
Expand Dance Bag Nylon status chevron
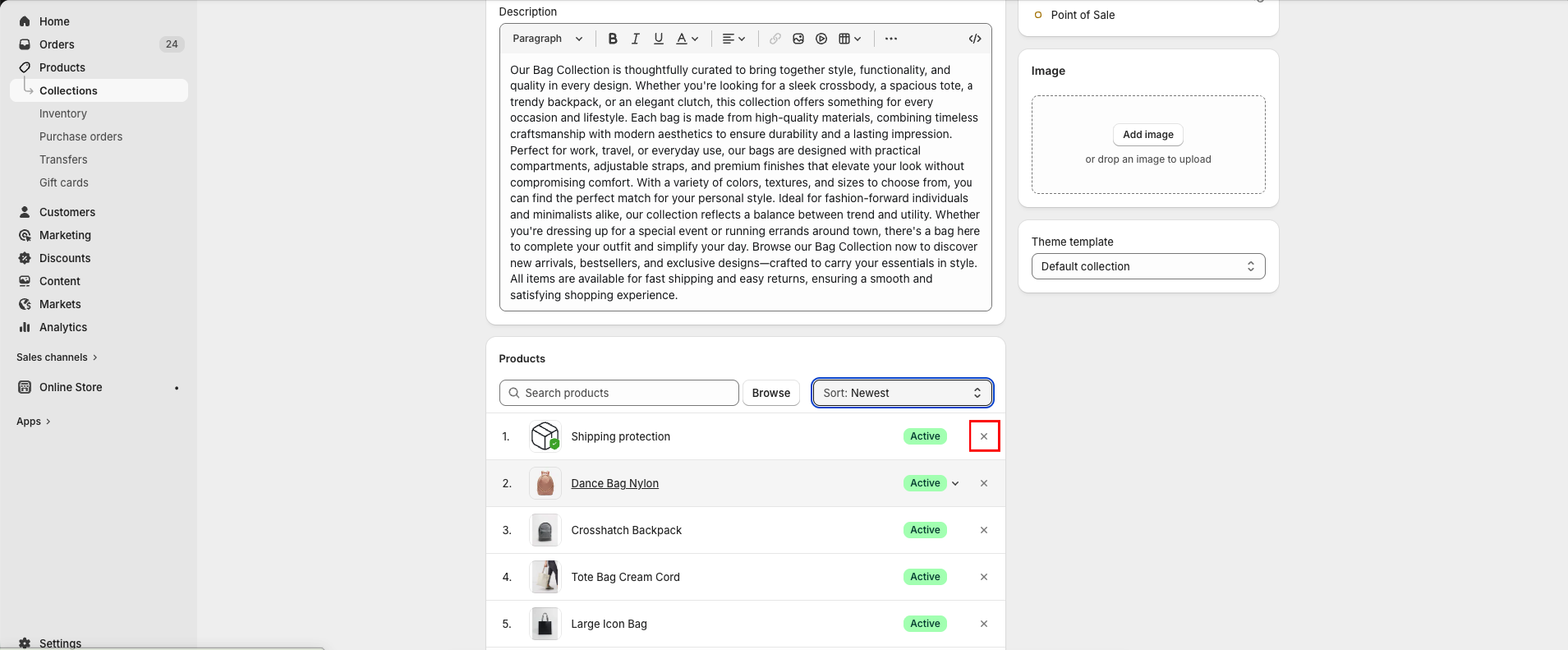point(955,483)
